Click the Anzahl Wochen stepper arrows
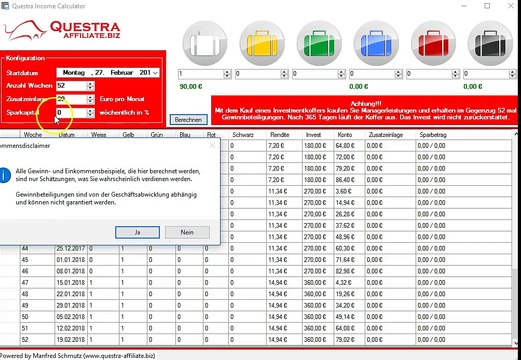The image size is (521, 360). pyautogui.click(x=90, y=86)
